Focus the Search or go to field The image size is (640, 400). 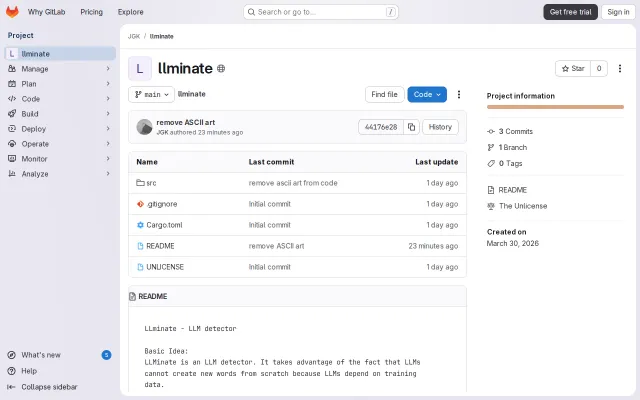(x=321, y=12)
